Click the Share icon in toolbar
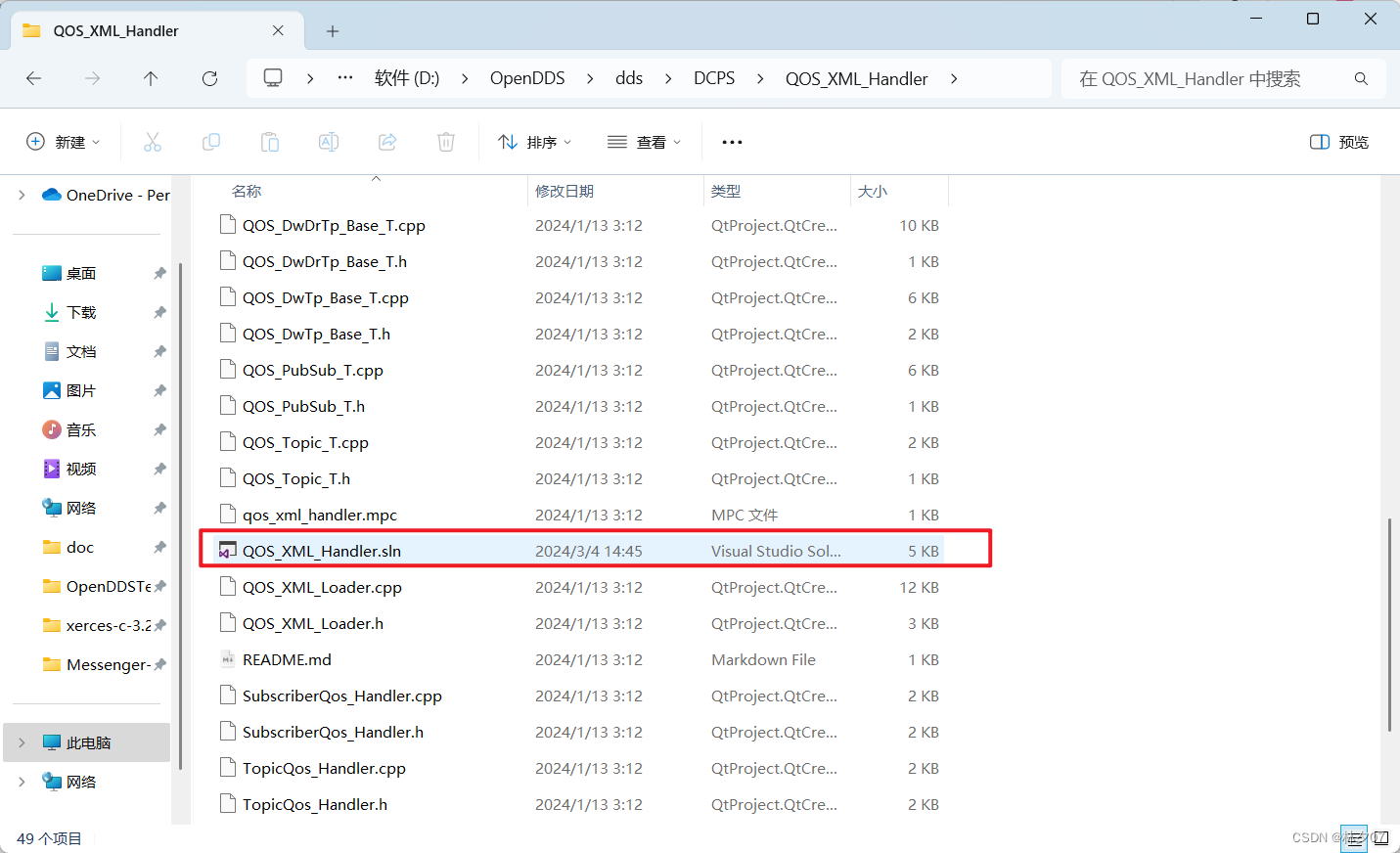Screen dimensions: 1400x853 [387, 142]
